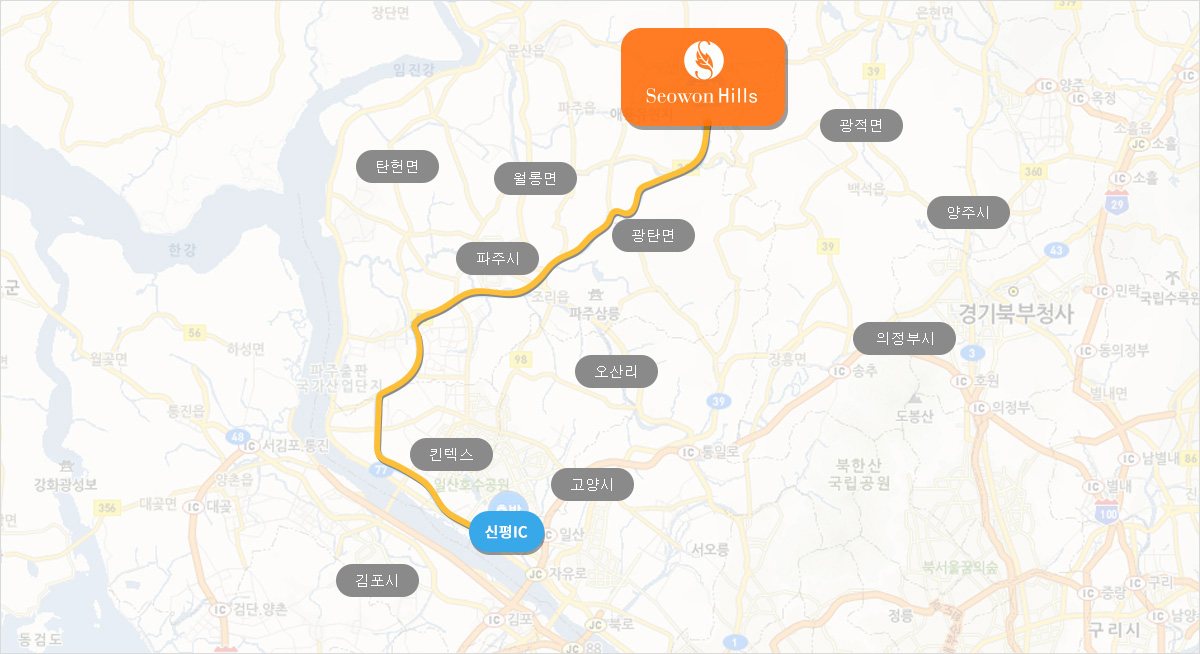The image size is (1200, 654).
Task: Click the 경기북부청사 map marker
Action: tap(1012, 291)
